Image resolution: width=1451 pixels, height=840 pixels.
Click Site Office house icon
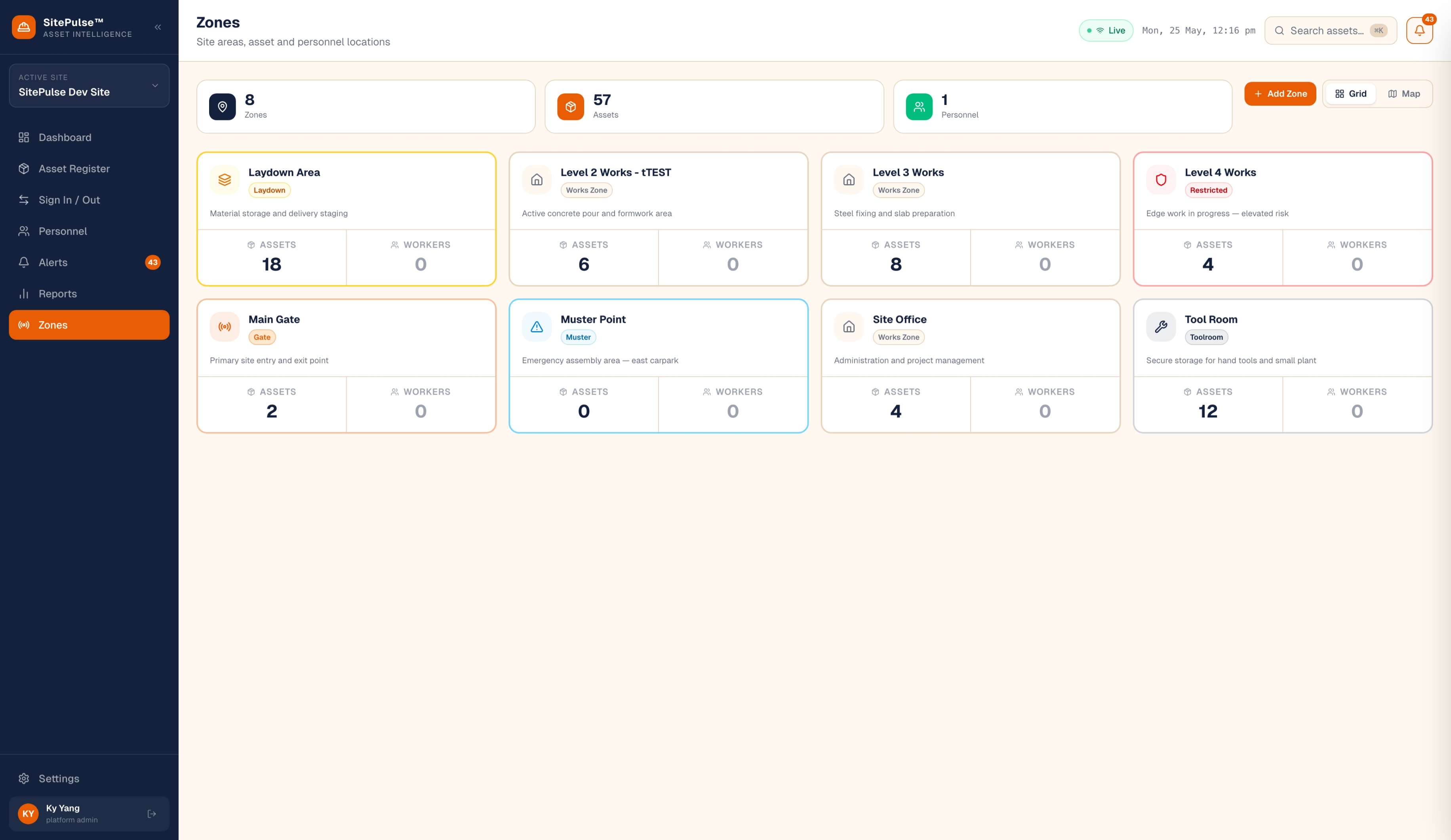(849, 326)
